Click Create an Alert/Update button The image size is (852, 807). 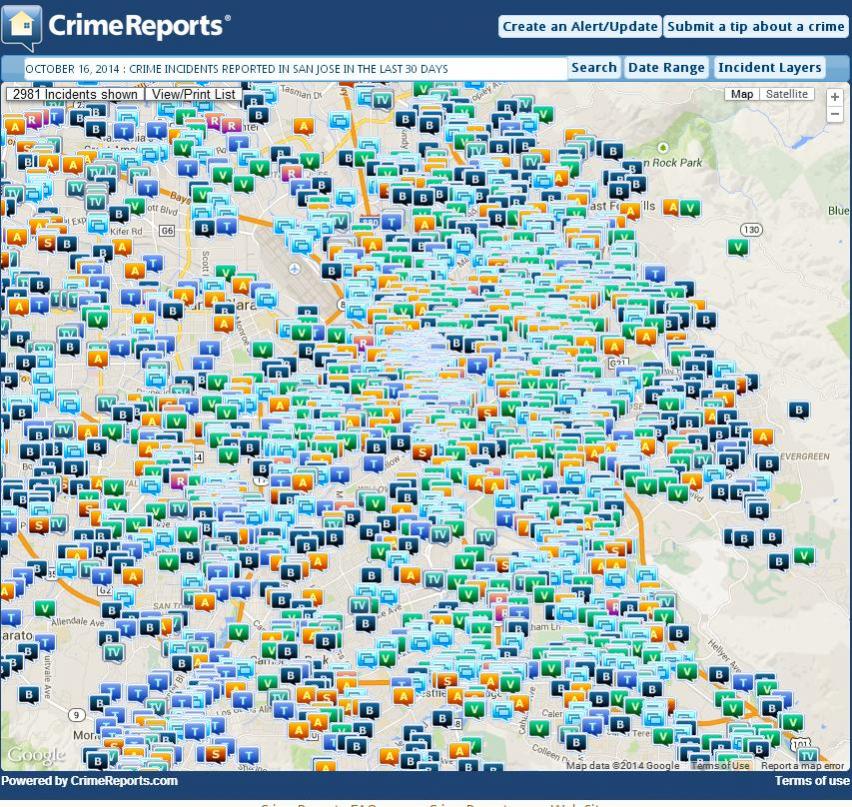580,27
